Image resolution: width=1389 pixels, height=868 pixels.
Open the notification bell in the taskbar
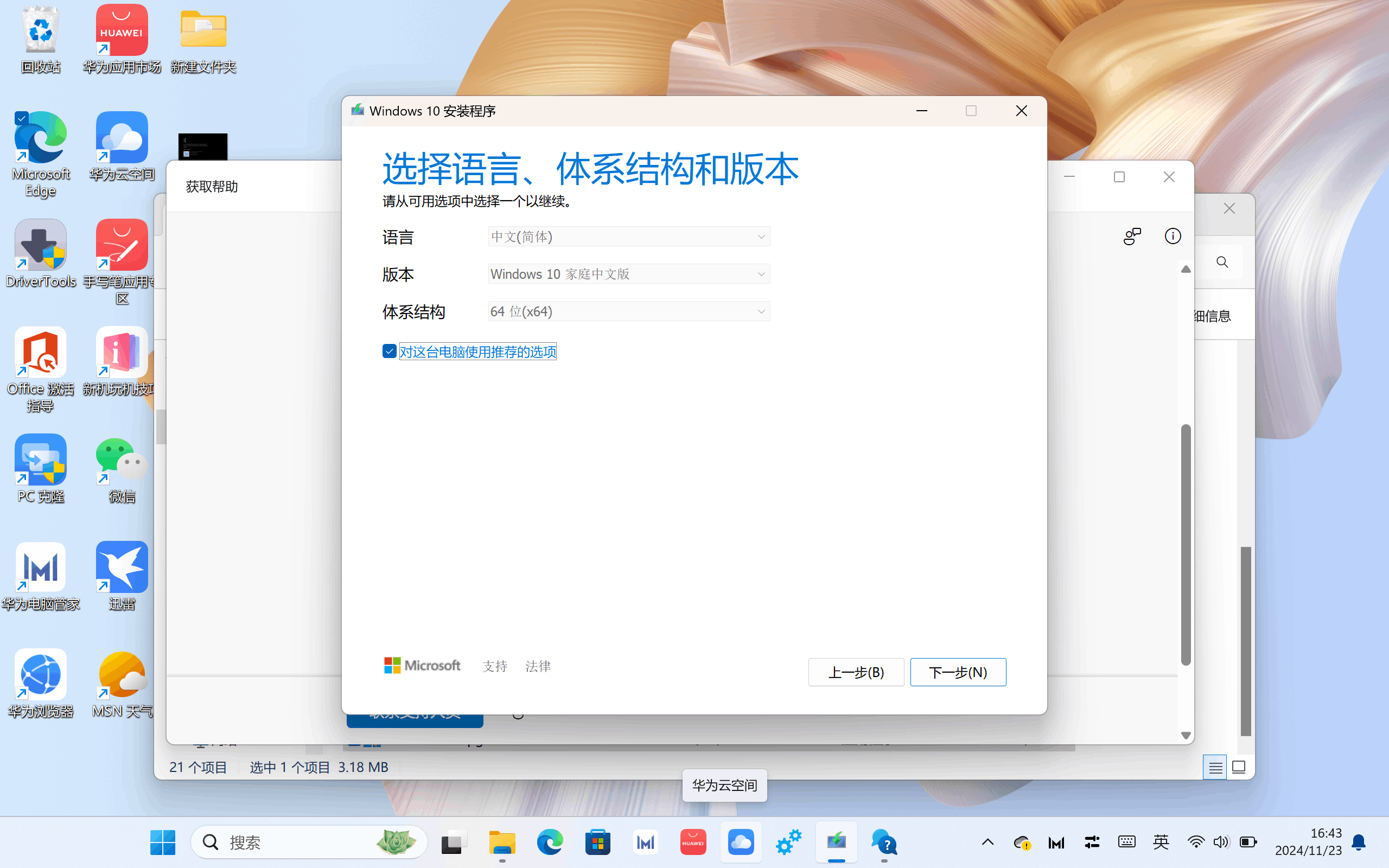click(1359, 842)
